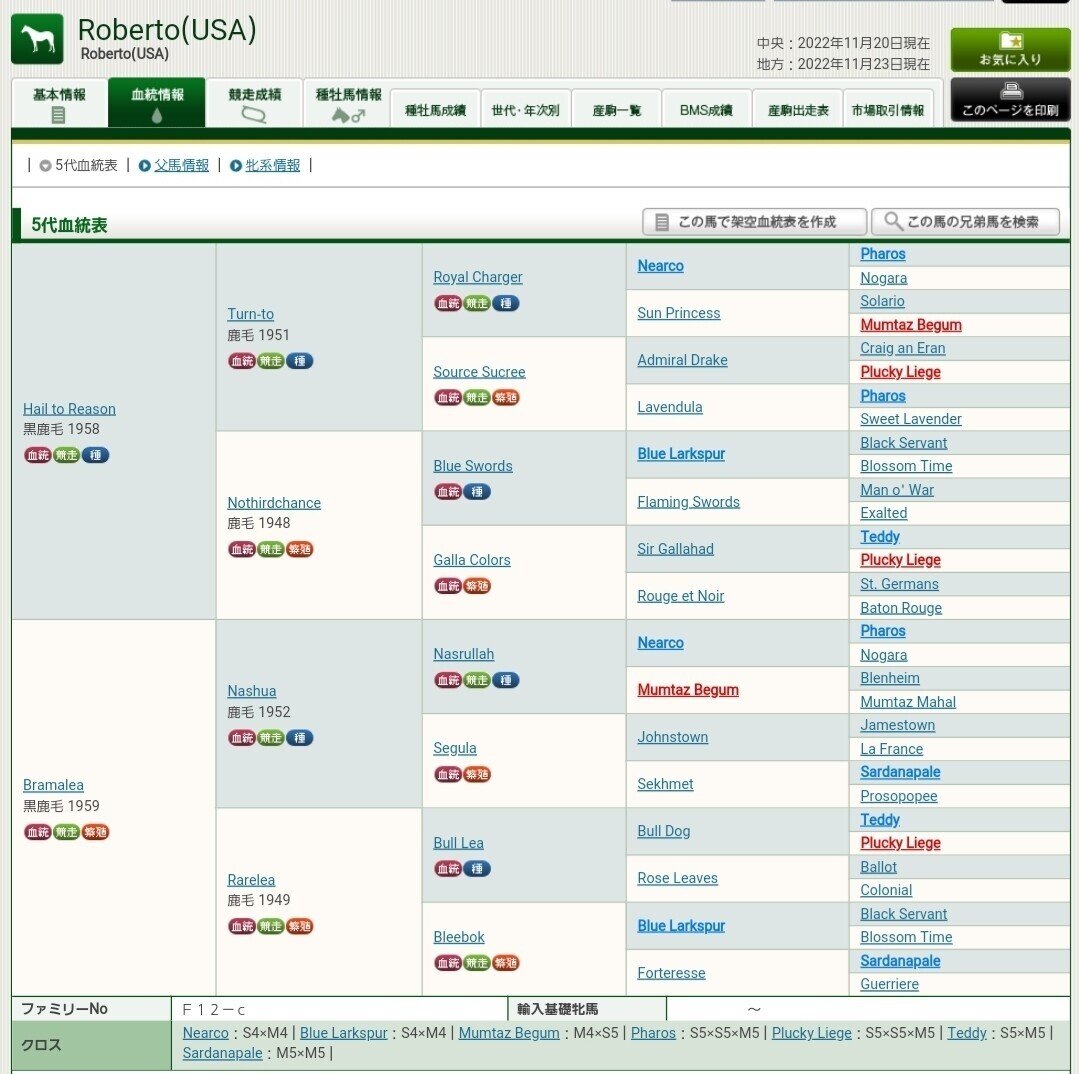The width and height of the screenshot is (1079, 1074).
Task: Open 競走 badge under Nasrullah
Action: click(477, 680)
